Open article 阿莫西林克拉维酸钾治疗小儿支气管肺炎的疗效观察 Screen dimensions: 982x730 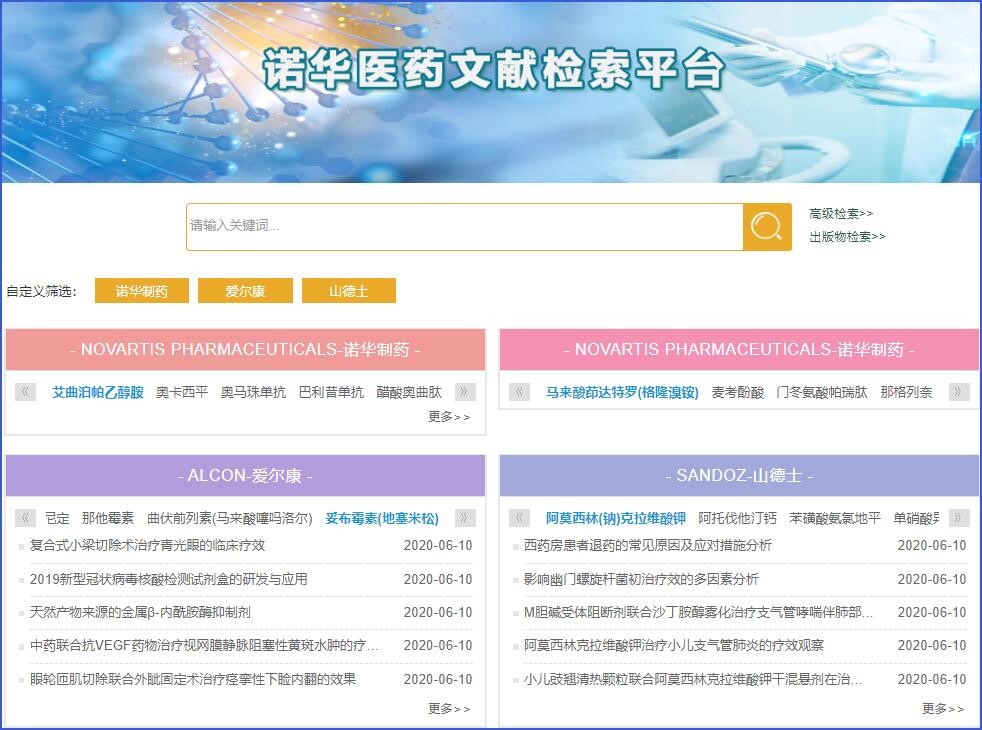[x=674, y=645]
